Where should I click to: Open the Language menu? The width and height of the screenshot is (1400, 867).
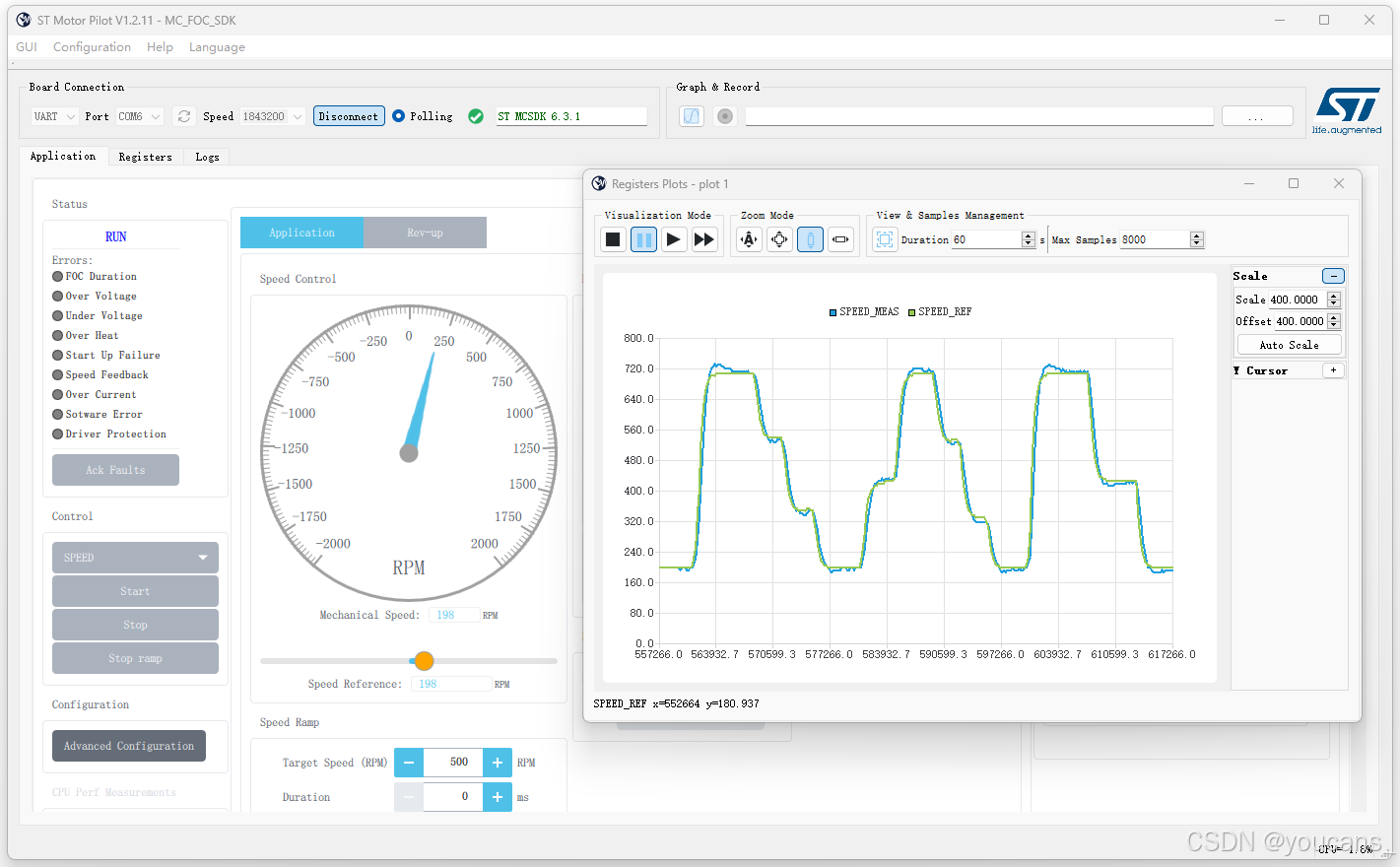coord(217,47)
